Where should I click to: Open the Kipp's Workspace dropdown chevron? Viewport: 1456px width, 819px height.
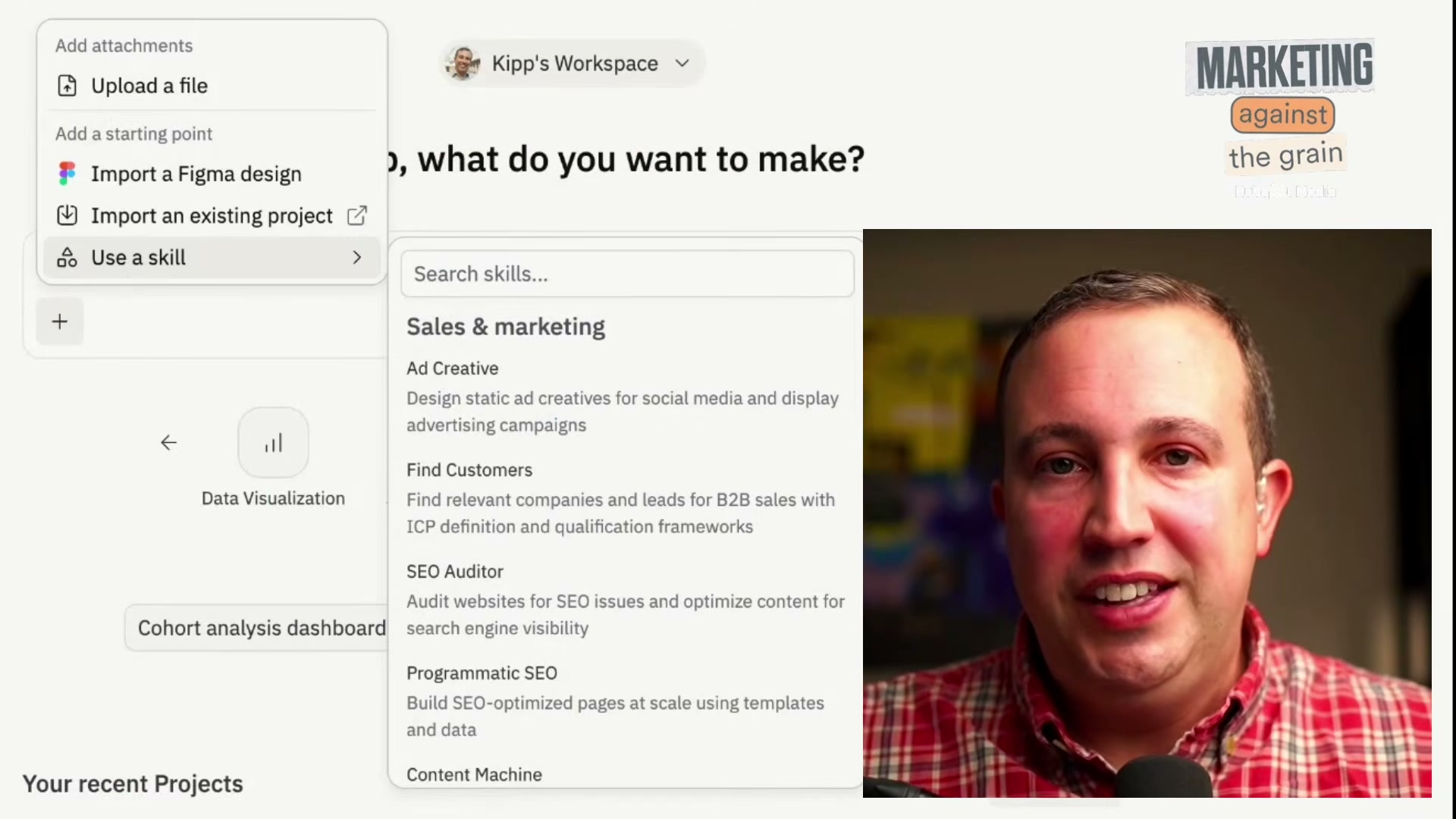coord(682,63)
